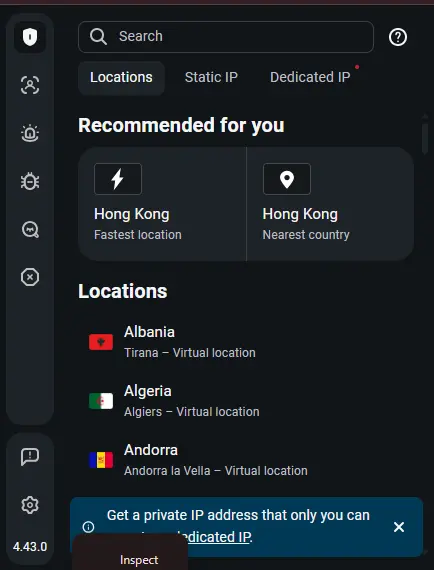Open the Antivirus bug icon
434x570 pixels.
coord(30,181)
